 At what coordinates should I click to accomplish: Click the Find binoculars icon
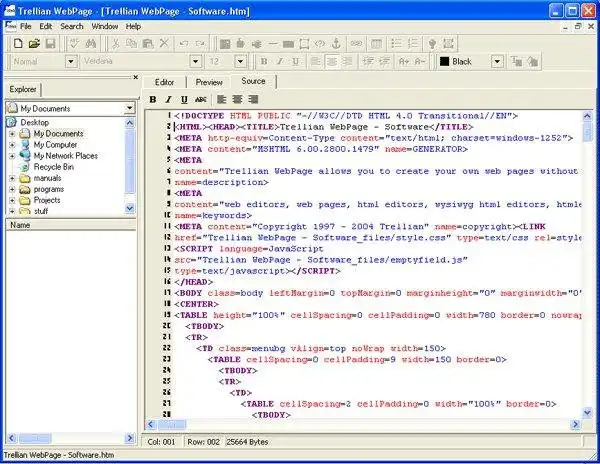[x=92, y=43]
